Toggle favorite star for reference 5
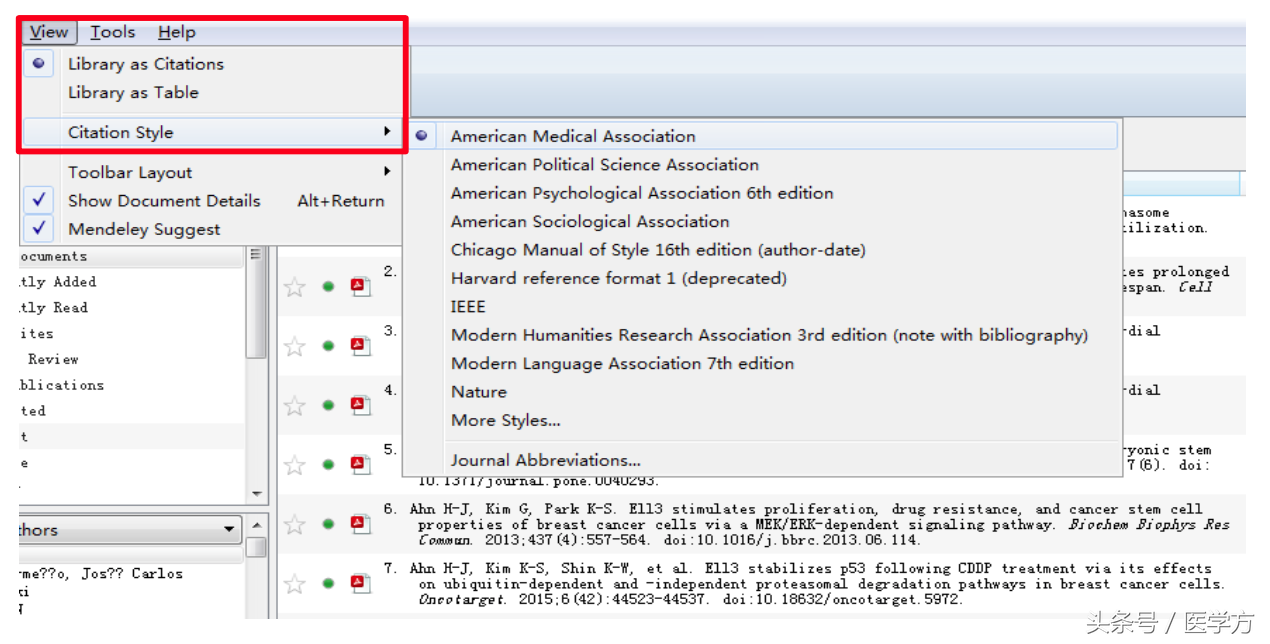This screenshot has height=644, width=1270. tap(294, 465)
